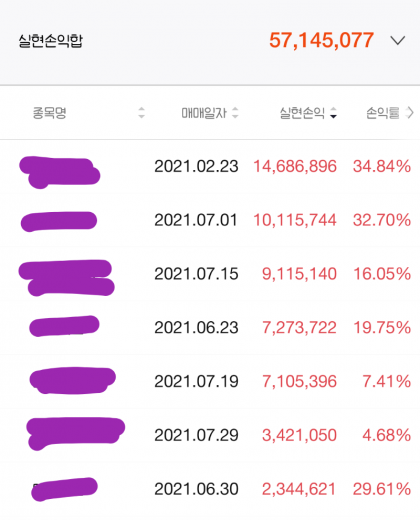The image size is (420, 520).
Task: Select 손익률 column header
Action: tap(383, 113)
